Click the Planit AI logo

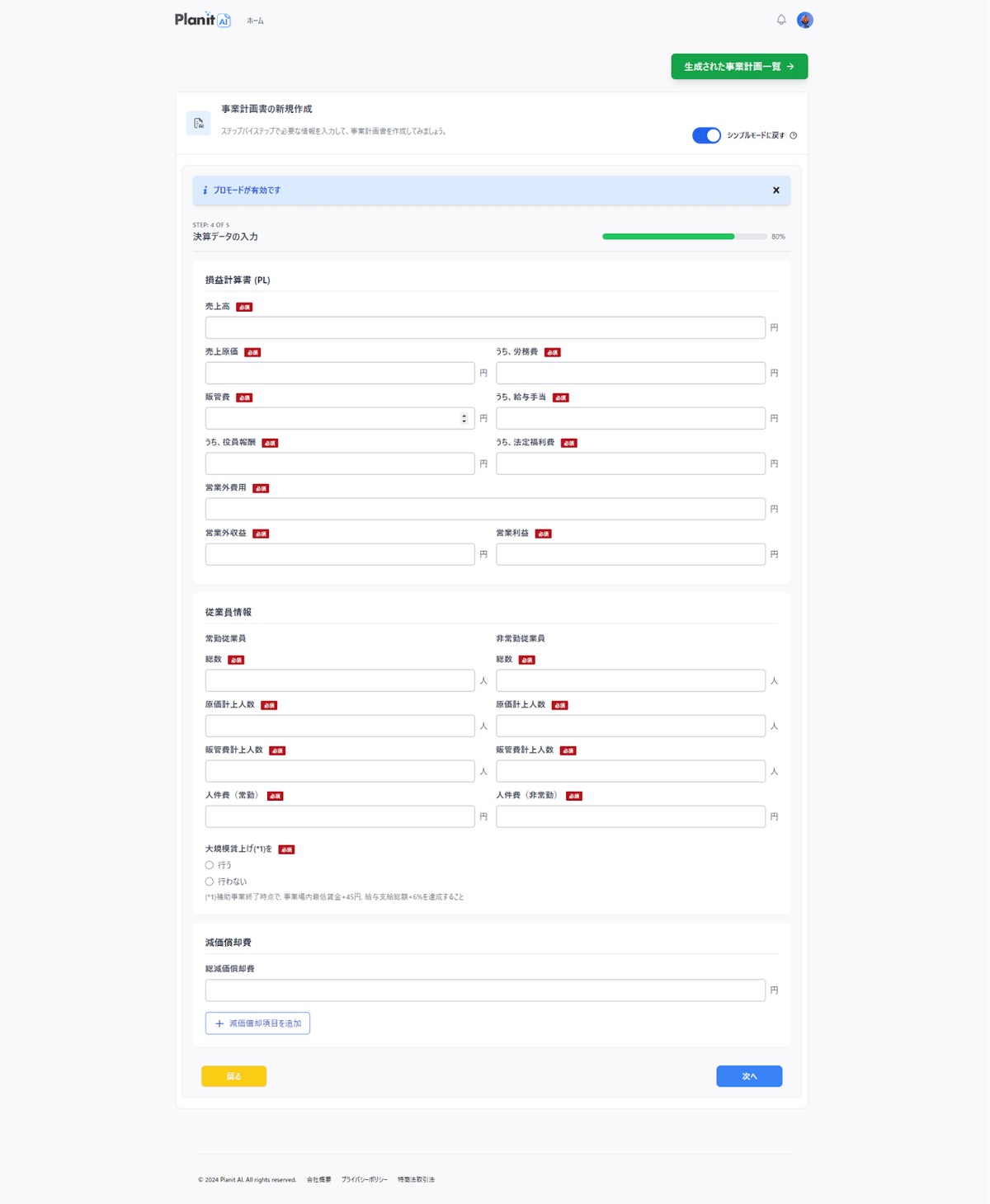[202, 20]
